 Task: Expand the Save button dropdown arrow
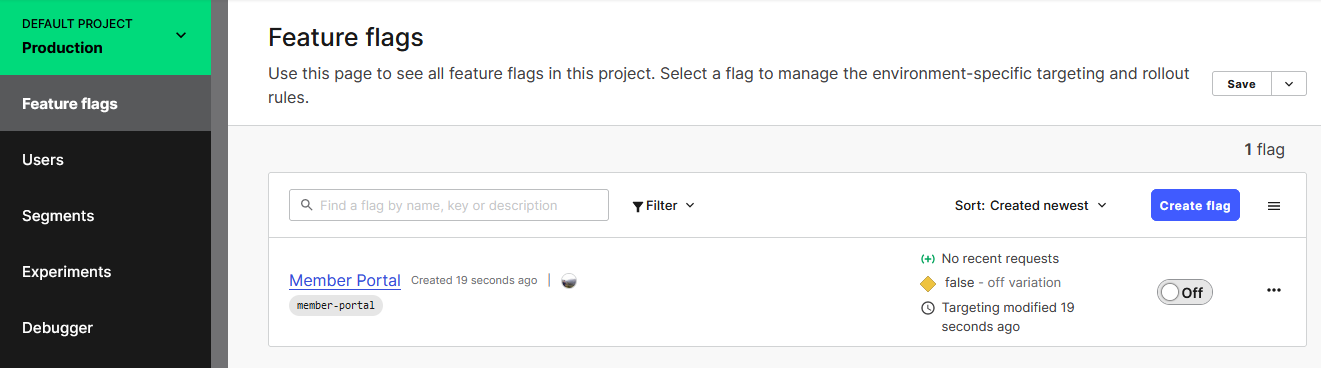tap(1289, 84)
